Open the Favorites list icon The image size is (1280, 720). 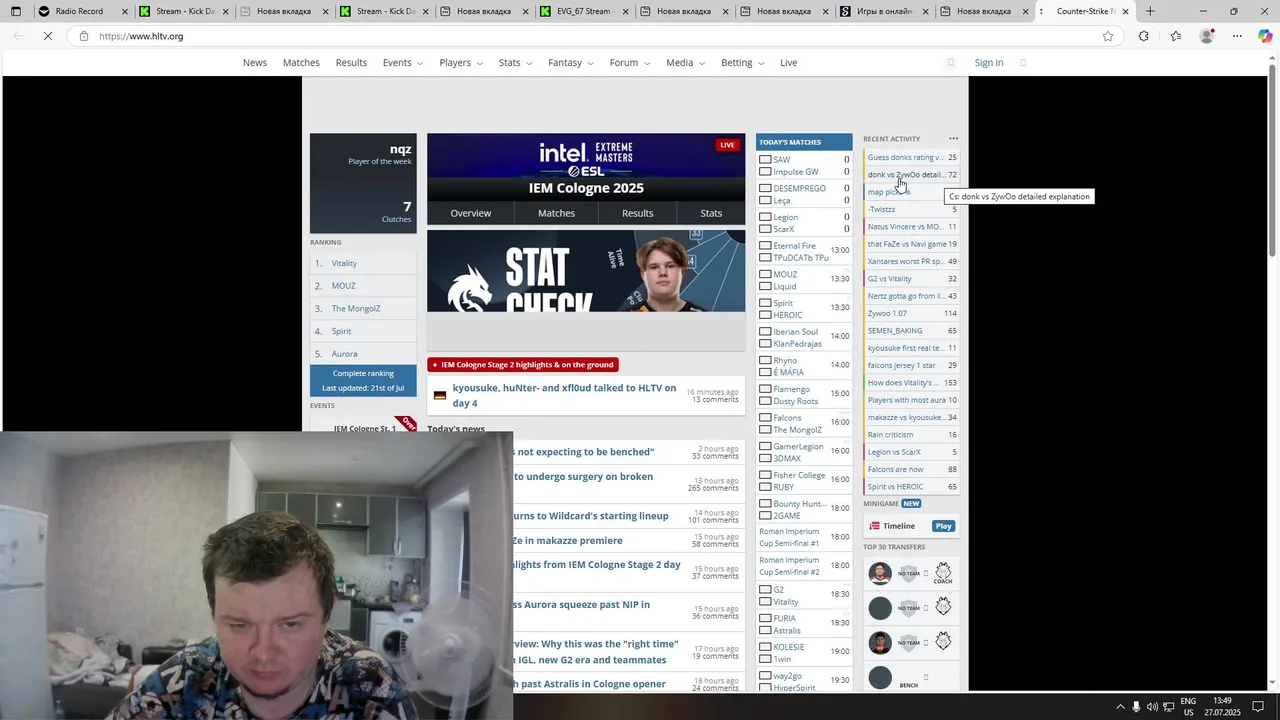point(1176,36)
